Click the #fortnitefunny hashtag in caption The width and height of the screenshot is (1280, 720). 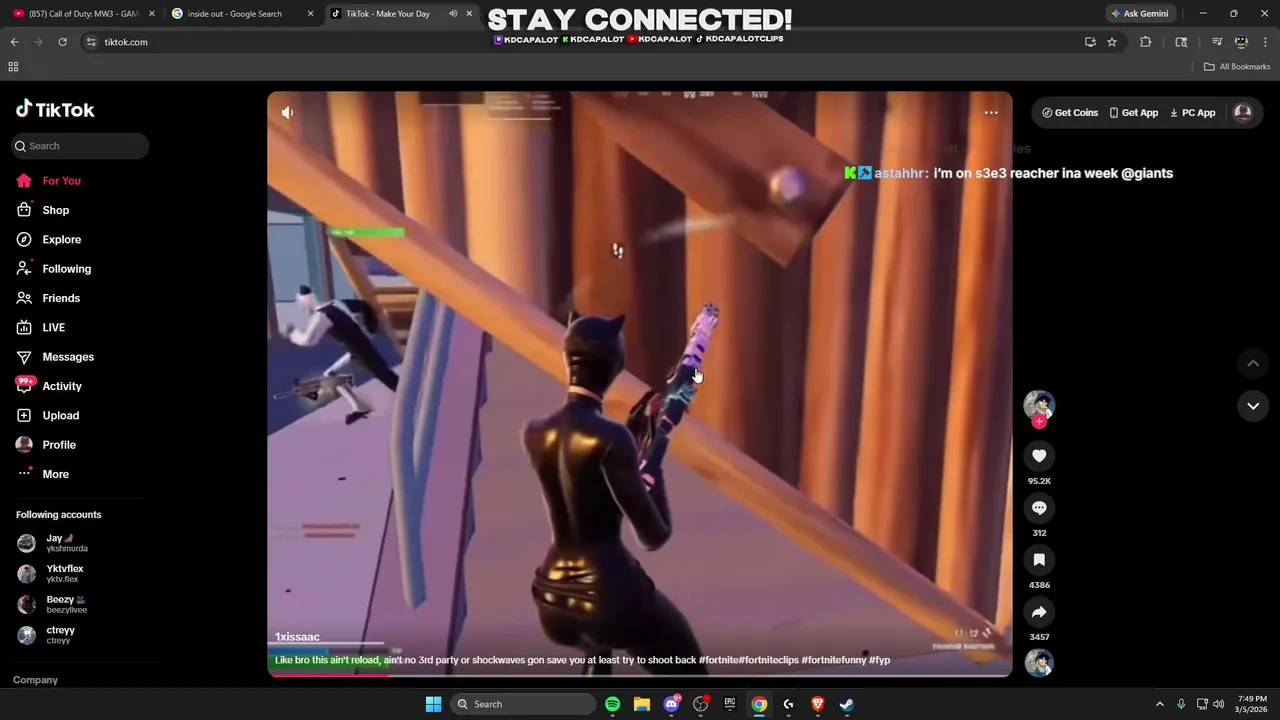pos(834,660)
